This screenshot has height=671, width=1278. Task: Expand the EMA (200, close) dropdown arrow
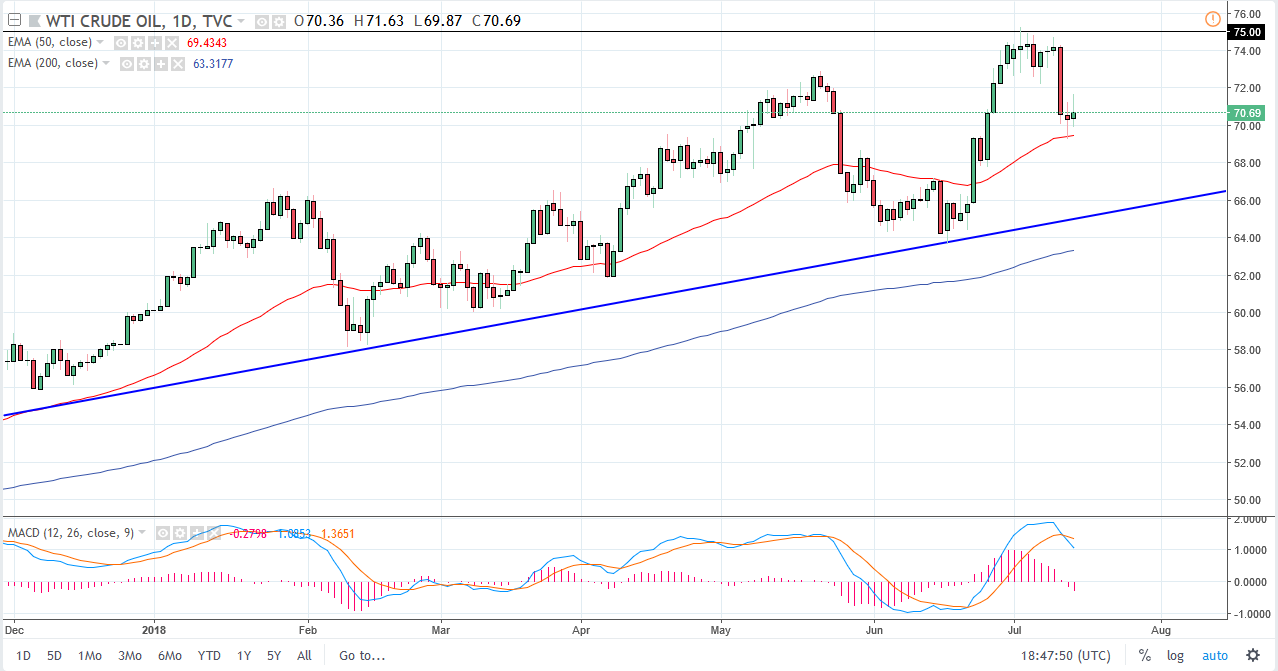[106, 64]
